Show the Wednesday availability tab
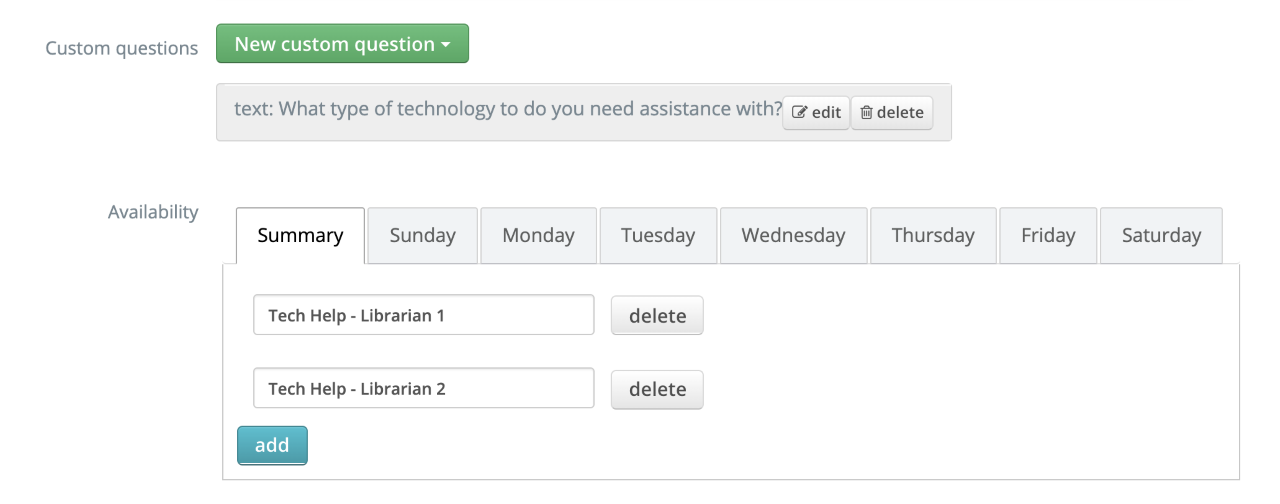This screenshot has height=504, width=1280. click(793, 236)
